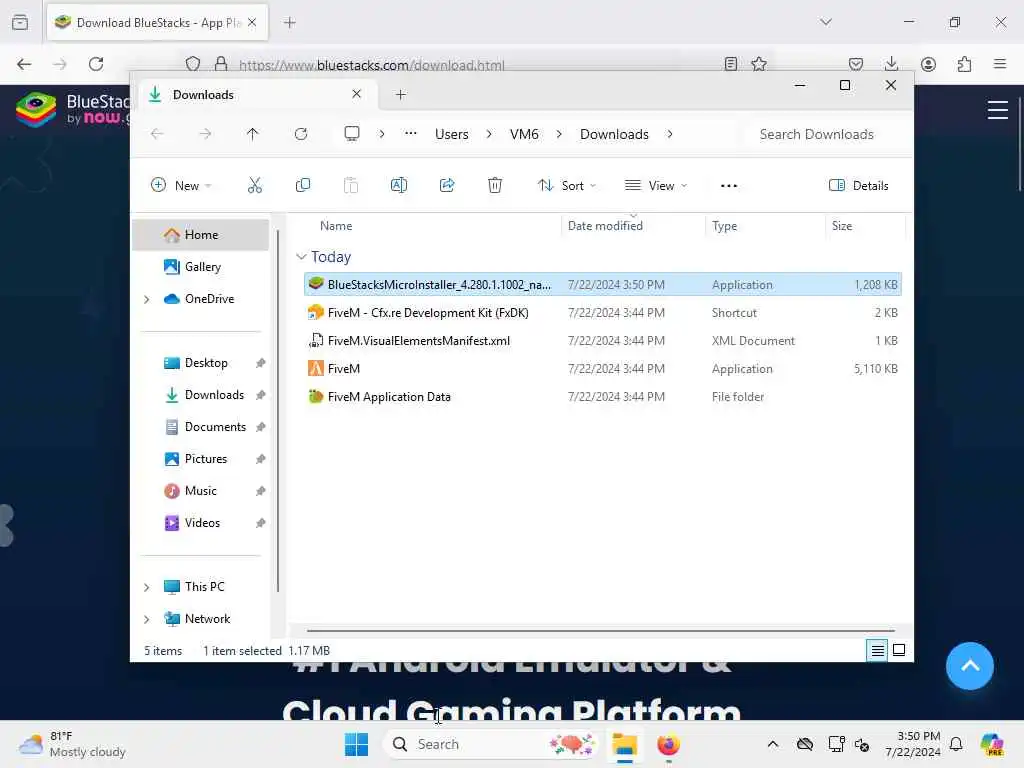Viewport: 1024px width, 768px height.
Task: Click the Search Downloads field
Action: coord(825,134)
